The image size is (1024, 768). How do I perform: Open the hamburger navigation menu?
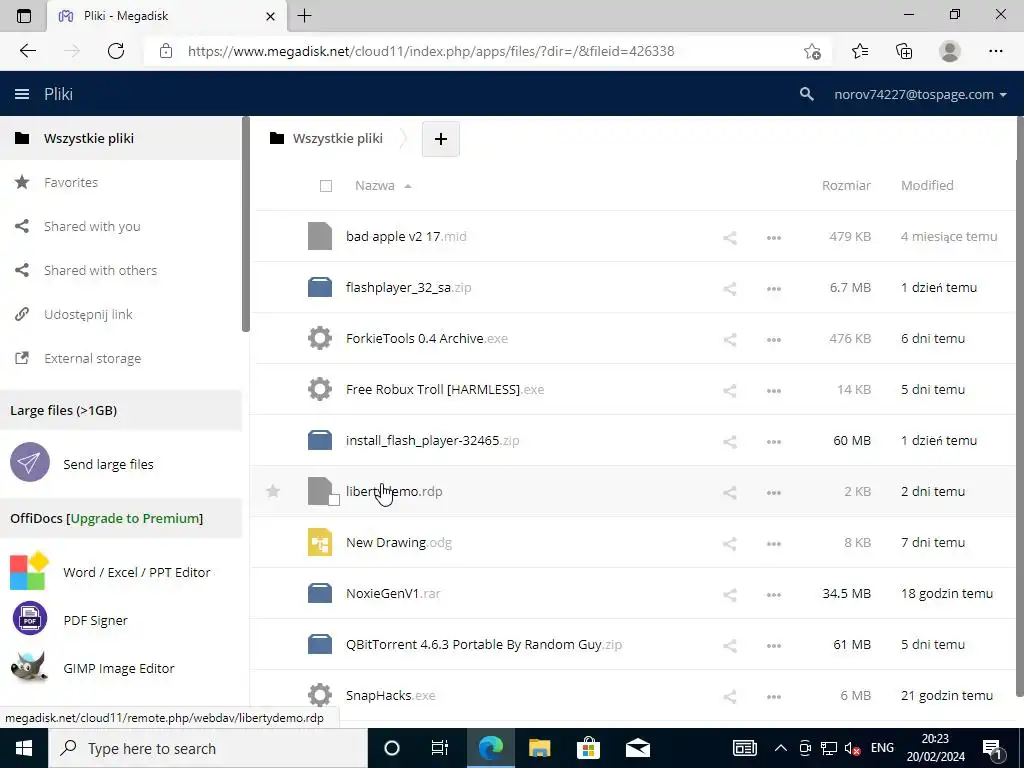pyautogui.click(x=22, y=94)
